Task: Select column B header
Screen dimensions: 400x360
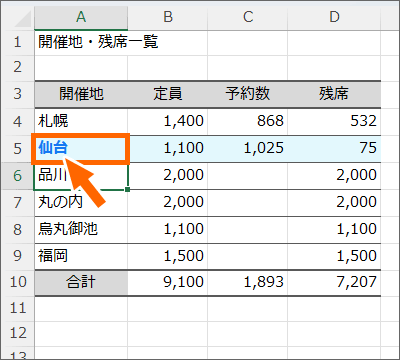Action: pos(168,17)
